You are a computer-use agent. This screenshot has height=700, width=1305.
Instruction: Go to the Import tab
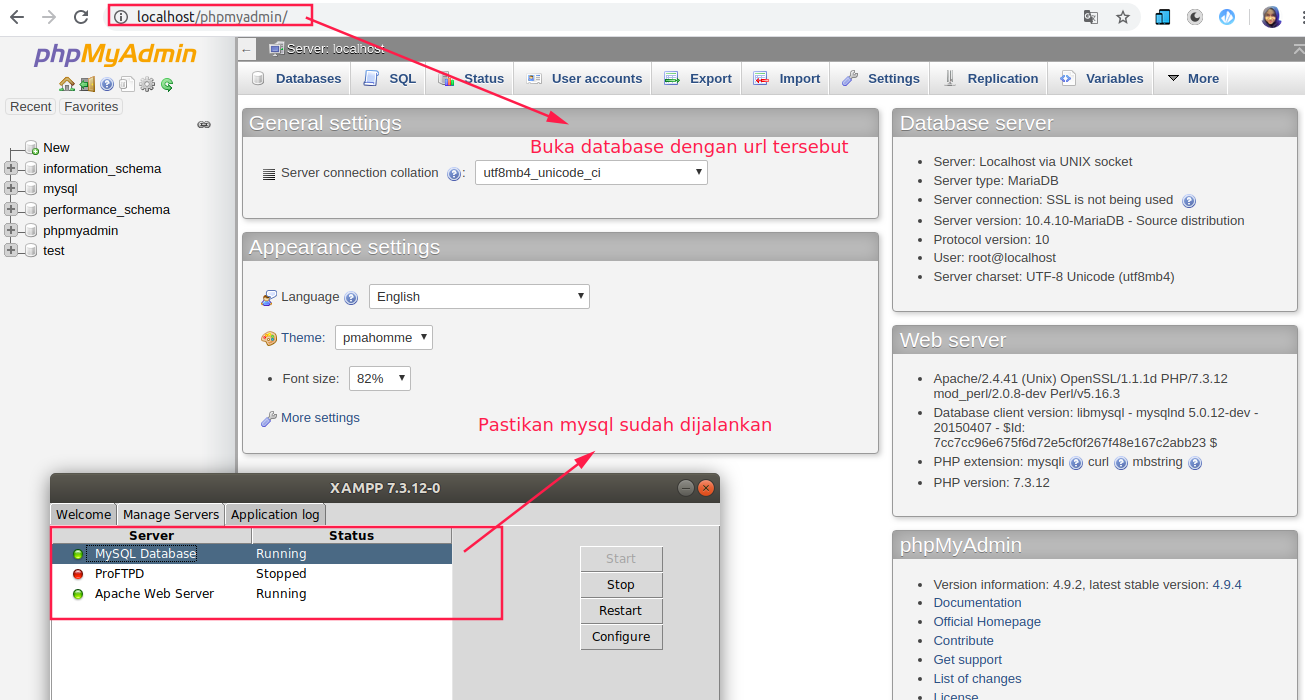click(x=787, y=78)
